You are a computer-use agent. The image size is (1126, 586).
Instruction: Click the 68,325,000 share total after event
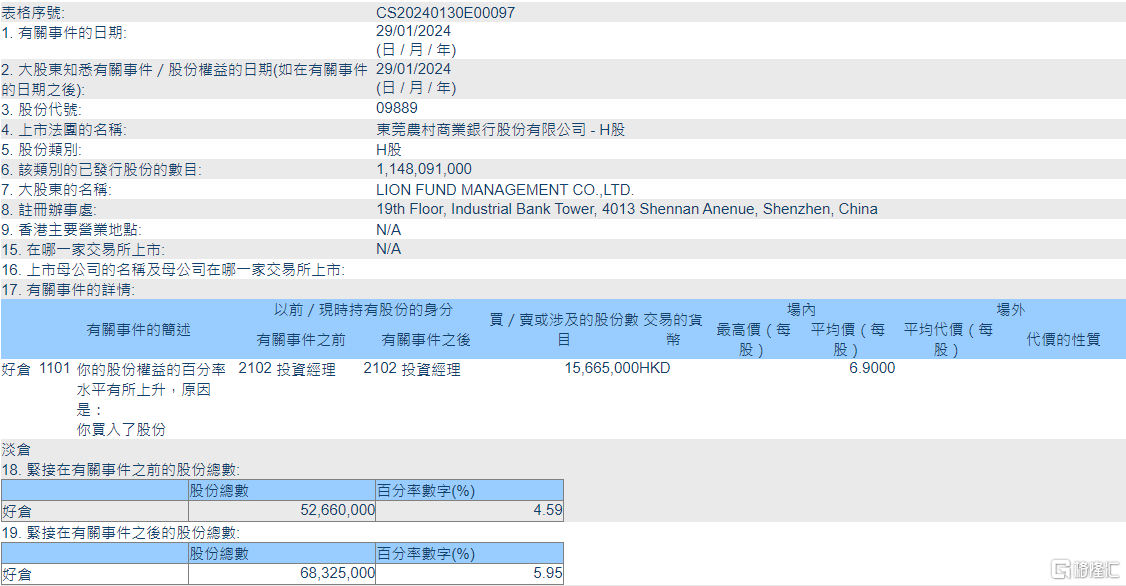click(x=338, y=573)
